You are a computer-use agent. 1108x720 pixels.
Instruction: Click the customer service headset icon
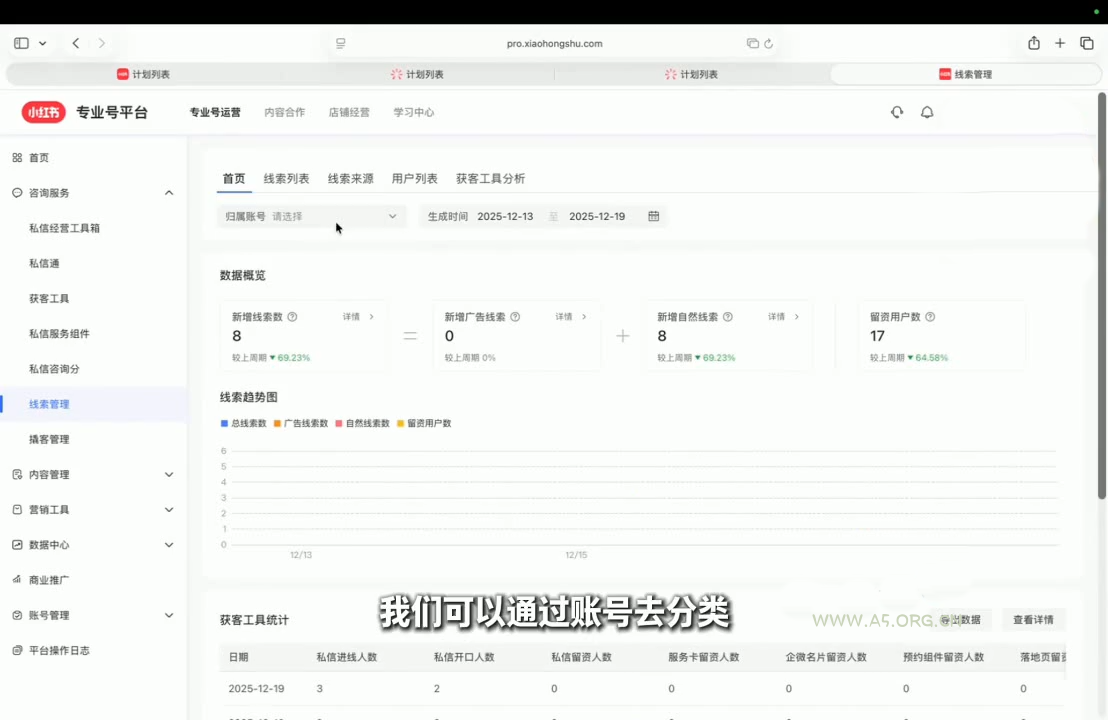[x=897, y=112]
